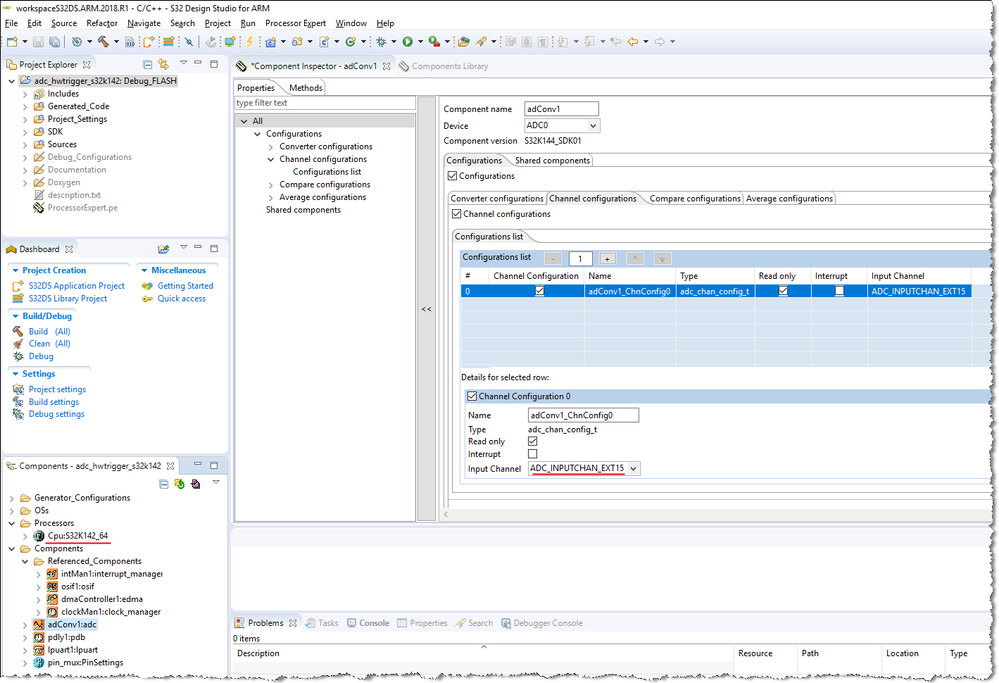Image resolution: width=999 pixels, height=683 pixels.
Task: Click the open folder search toolbar icon
Action: (464, 41)
